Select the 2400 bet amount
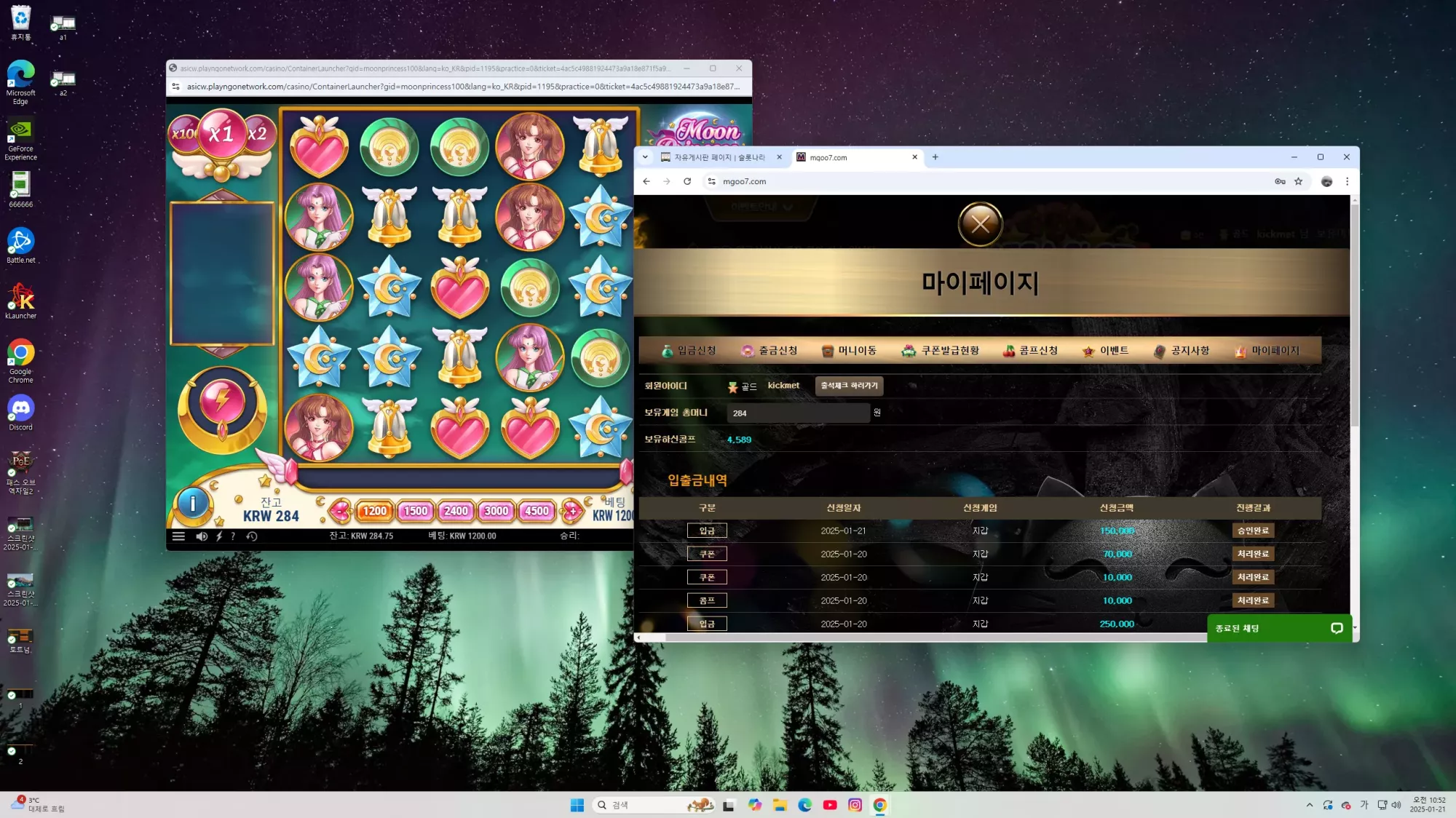Screen dimensions: 1456x818 (x=456, y=511)
